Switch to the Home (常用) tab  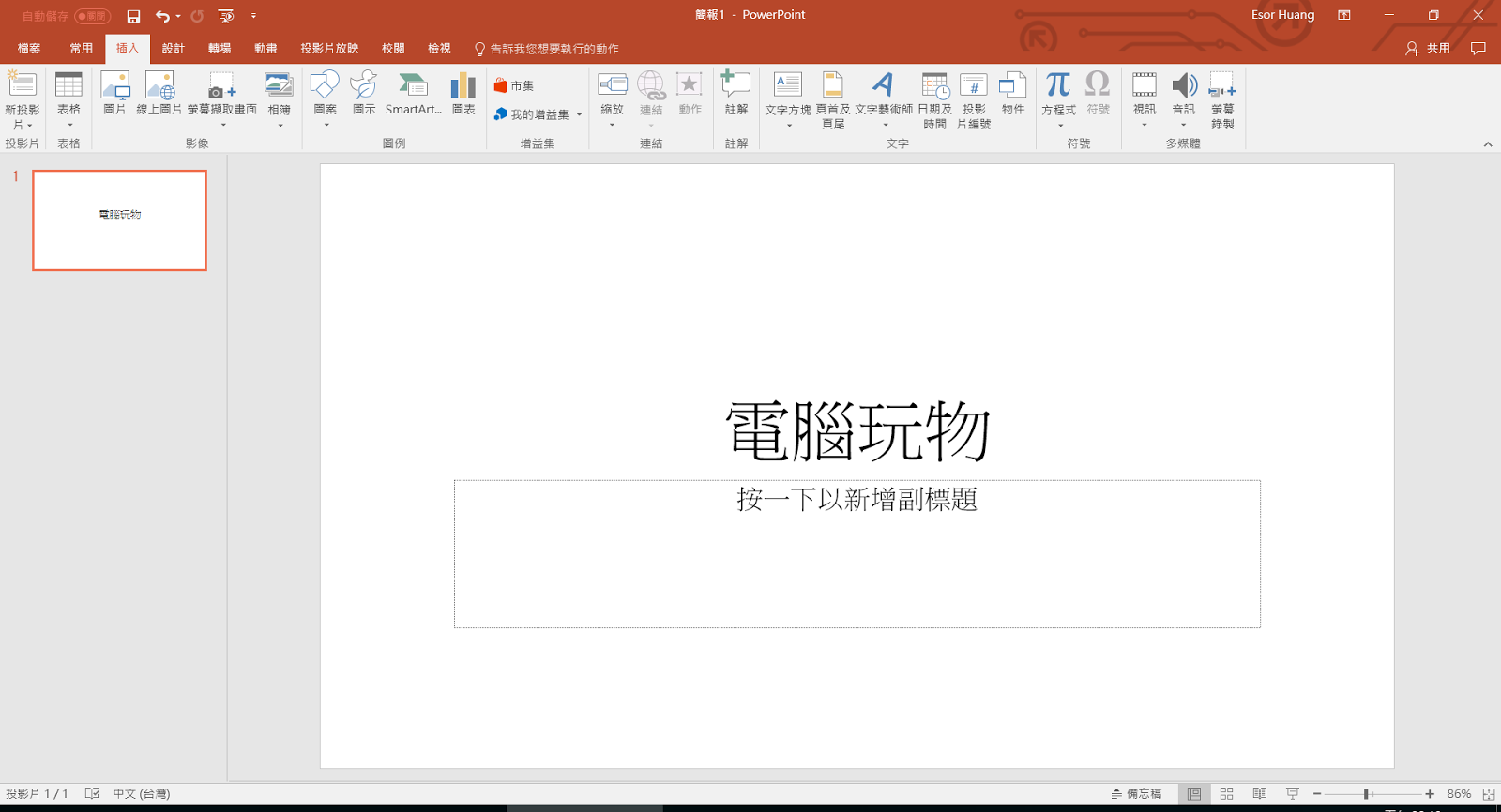82,49
